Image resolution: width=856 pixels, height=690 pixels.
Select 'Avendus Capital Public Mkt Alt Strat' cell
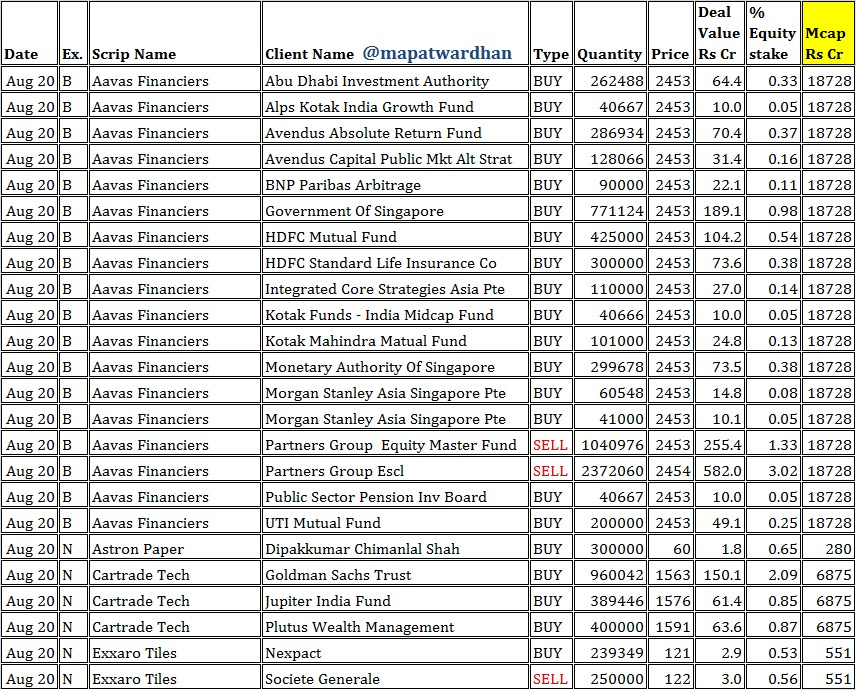(x=395, y=159)
